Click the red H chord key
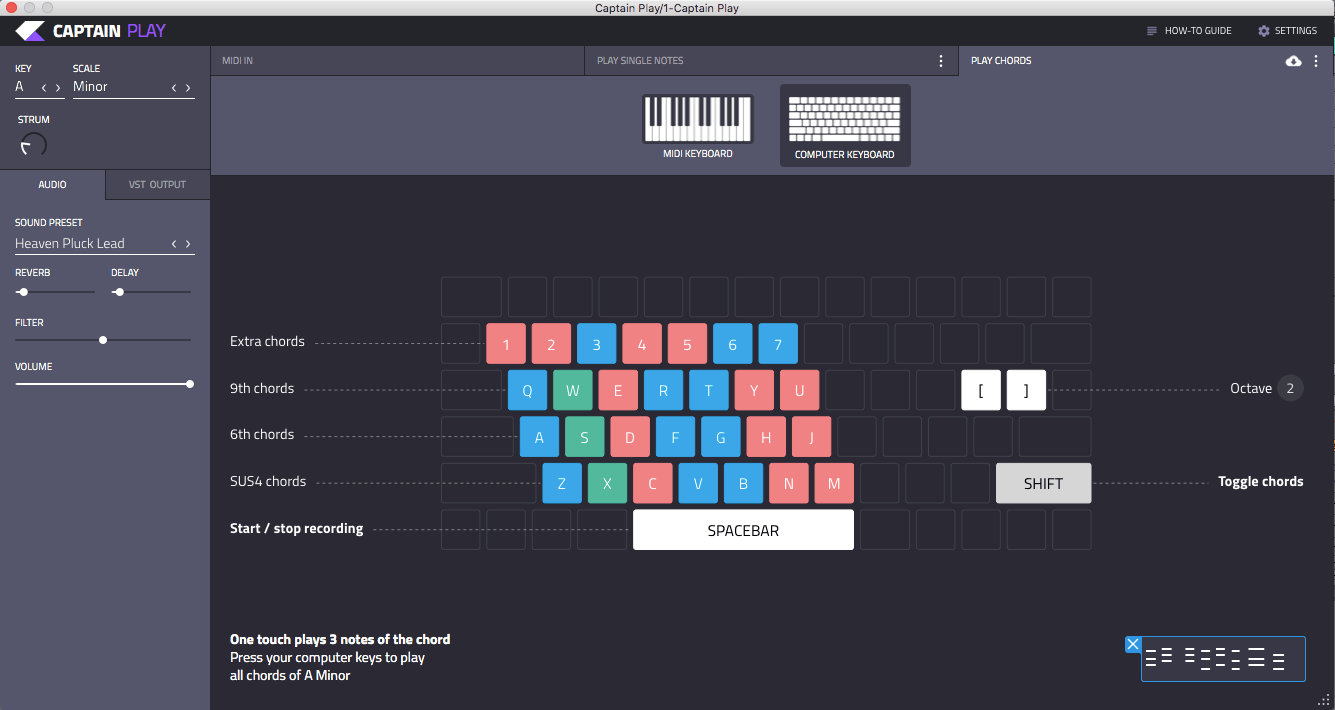This screenshot has height=710, width=1335. [766, 436]
